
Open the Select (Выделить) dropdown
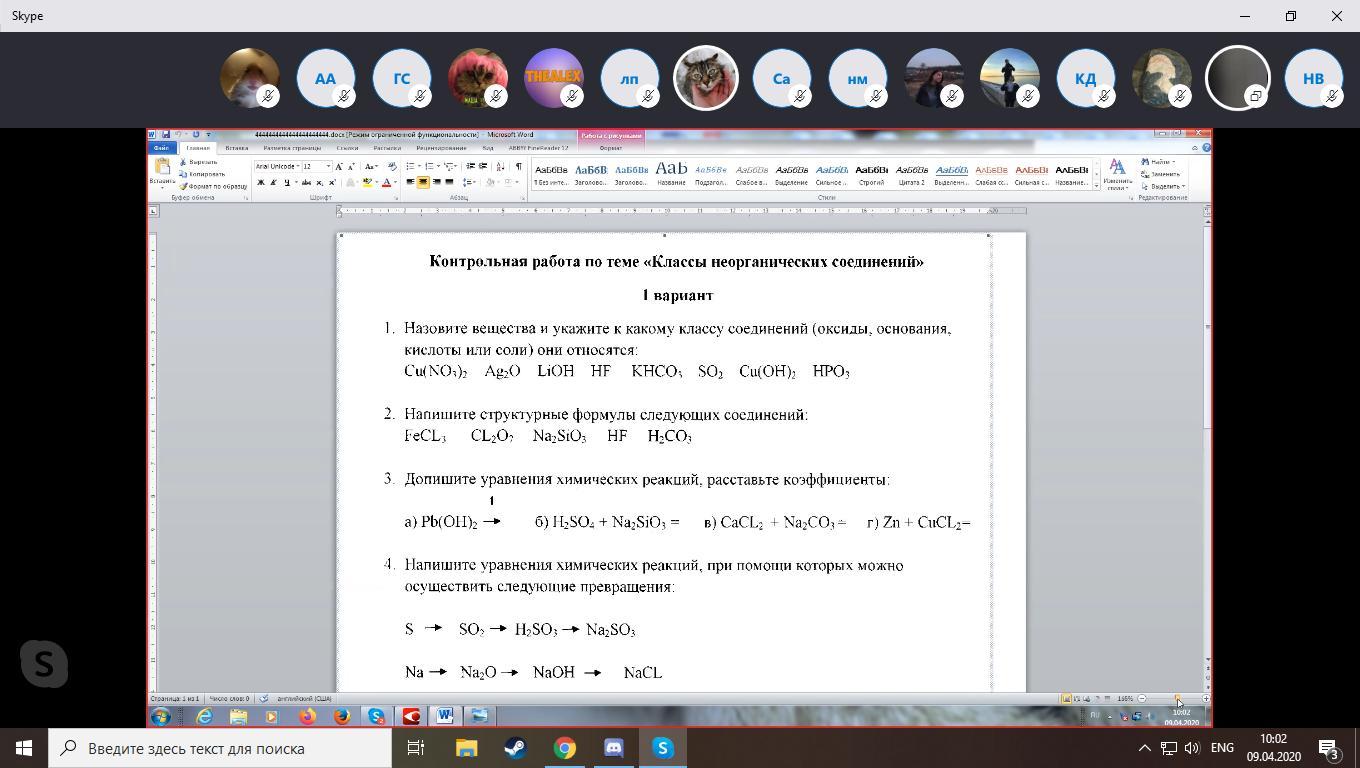(x=1163, y=186)
